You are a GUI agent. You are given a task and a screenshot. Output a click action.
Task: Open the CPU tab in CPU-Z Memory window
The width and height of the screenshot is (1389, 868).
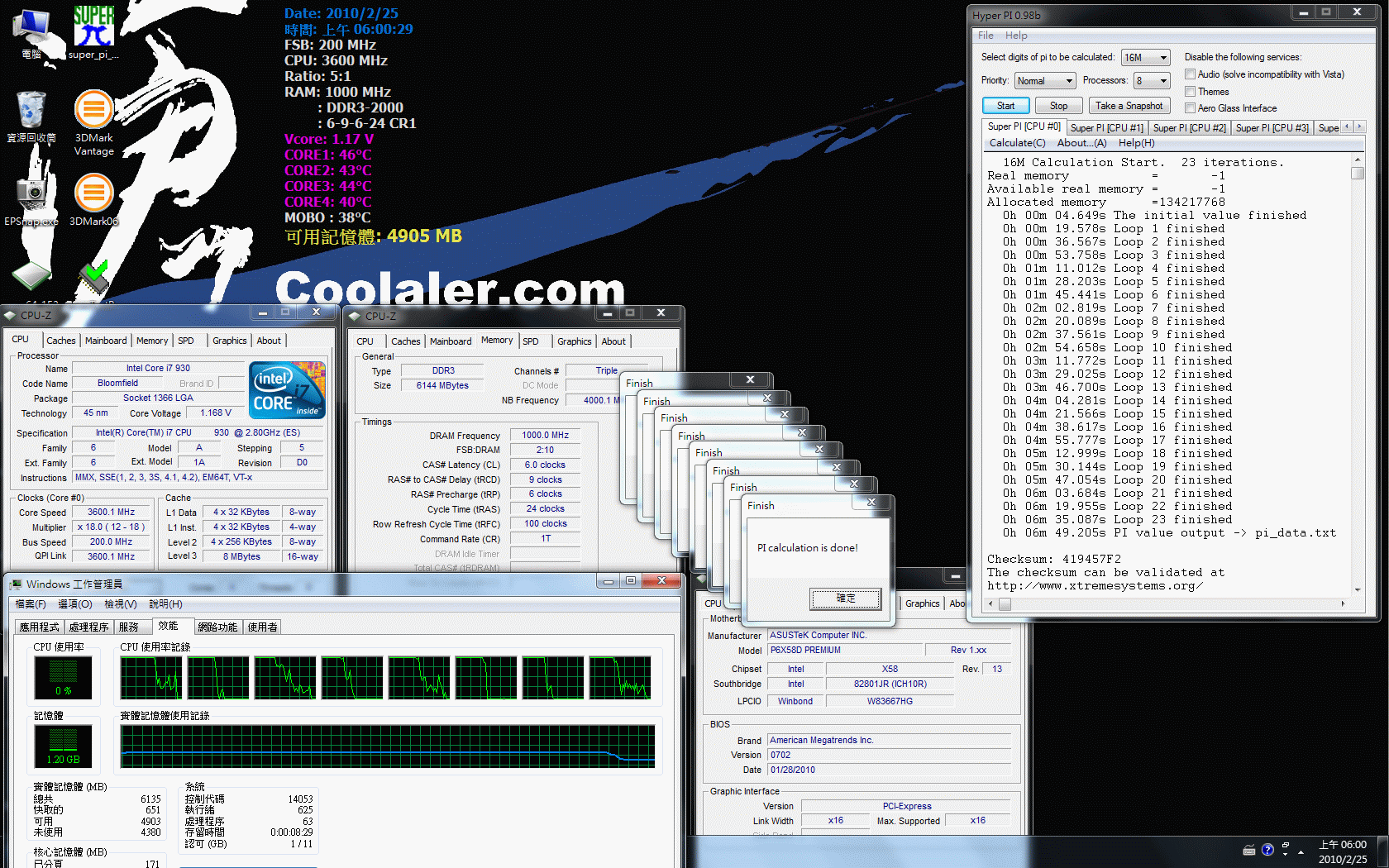tap(365, 341)
